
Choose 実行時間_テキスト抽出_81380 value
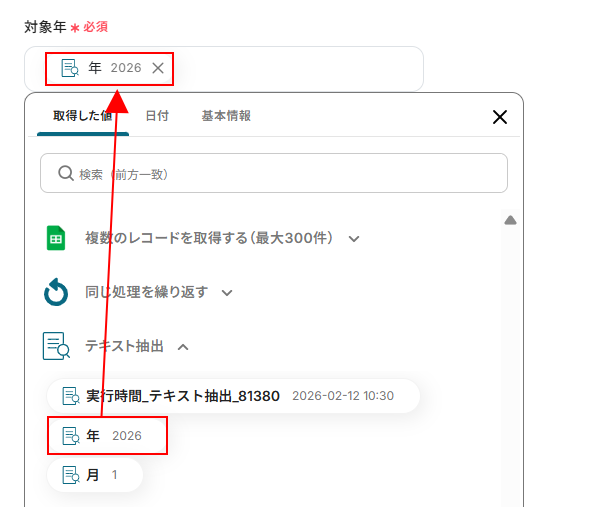coord(233,396)
